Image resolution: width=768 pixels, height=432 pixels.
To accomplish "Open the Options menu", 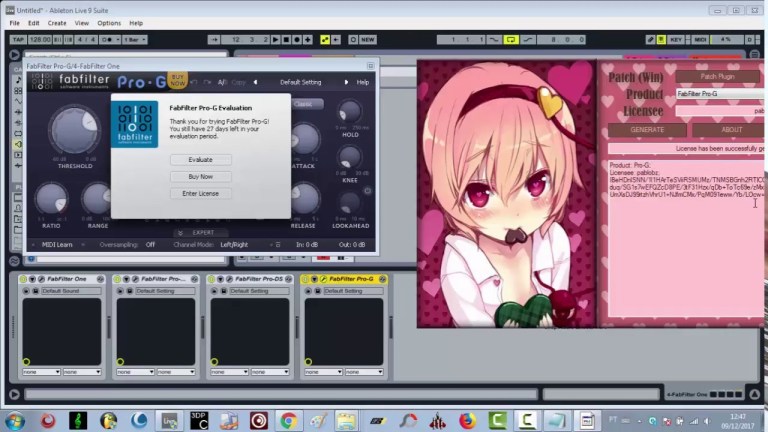I will click(109, 23).
